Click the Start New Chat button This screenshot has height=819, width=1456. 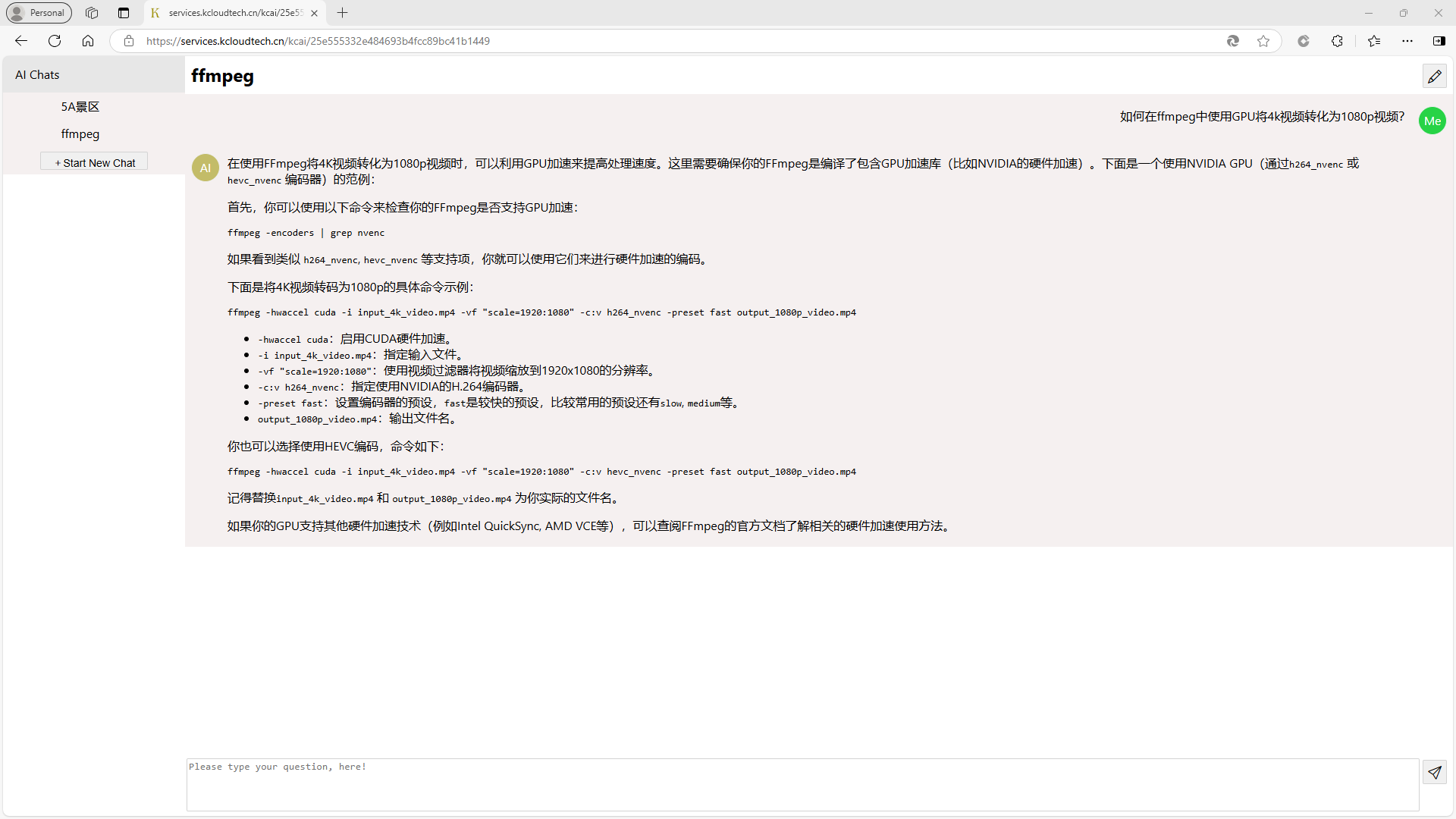94,162
